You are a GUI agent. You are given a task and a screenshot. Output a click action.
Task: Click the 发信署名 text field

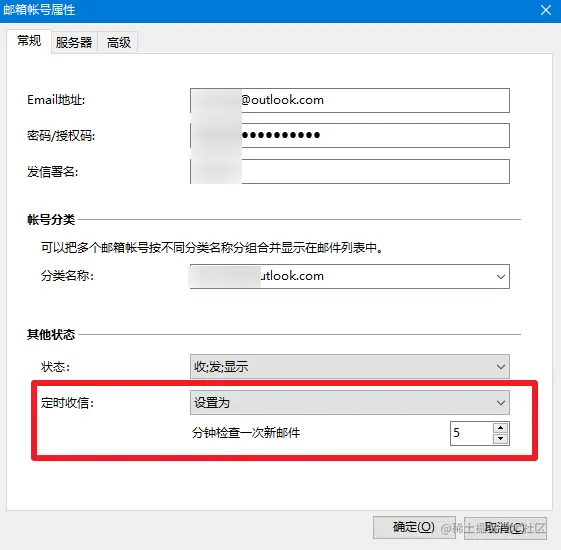tap(350, 171)
